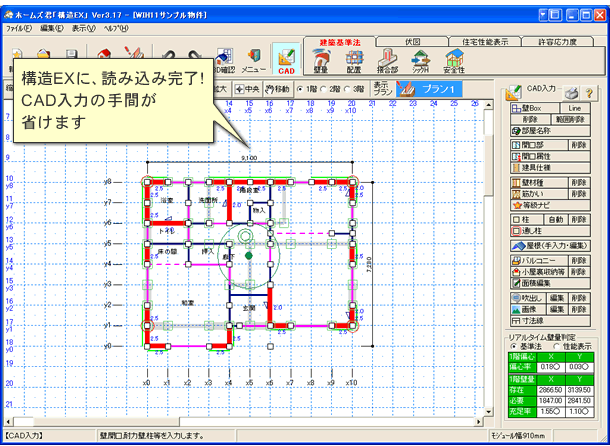Viewport: 610px width, 446px height.
Task: Open help with the question mark icon
Action: click(589, 93)
